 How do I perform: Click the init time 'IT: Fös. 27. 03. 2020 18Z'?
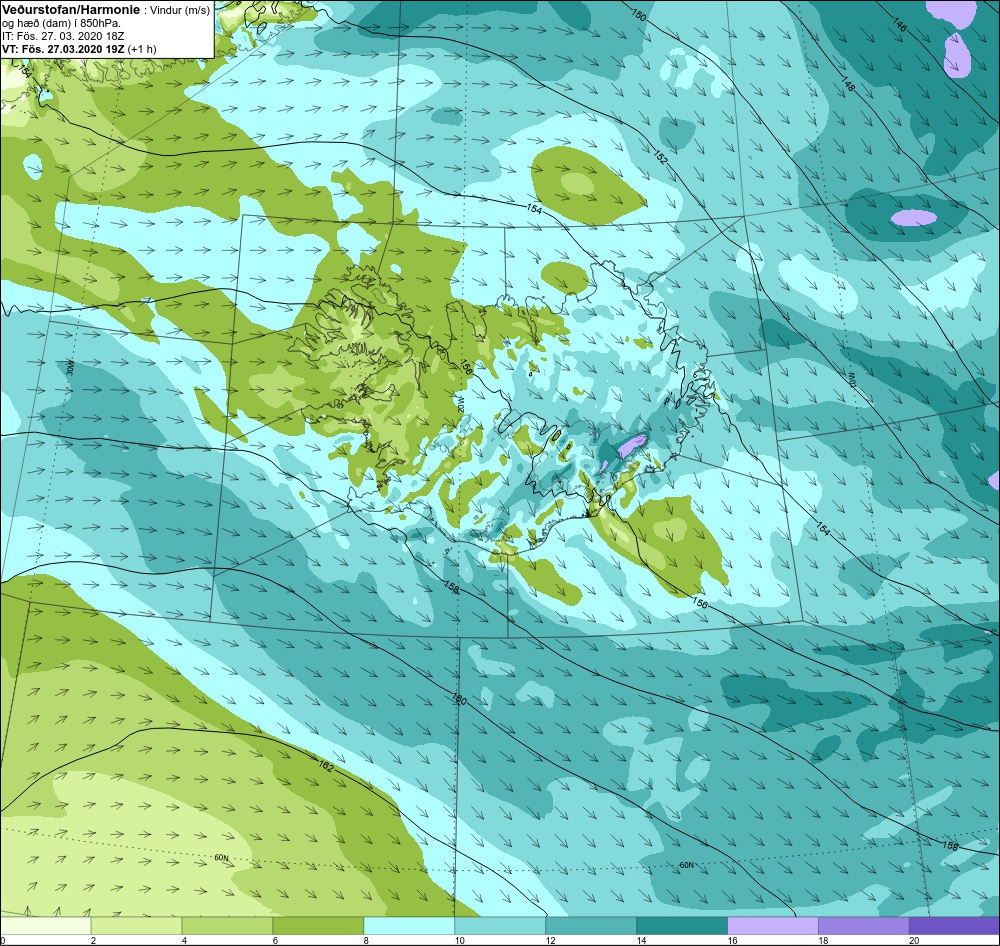(x=63, y=36)
